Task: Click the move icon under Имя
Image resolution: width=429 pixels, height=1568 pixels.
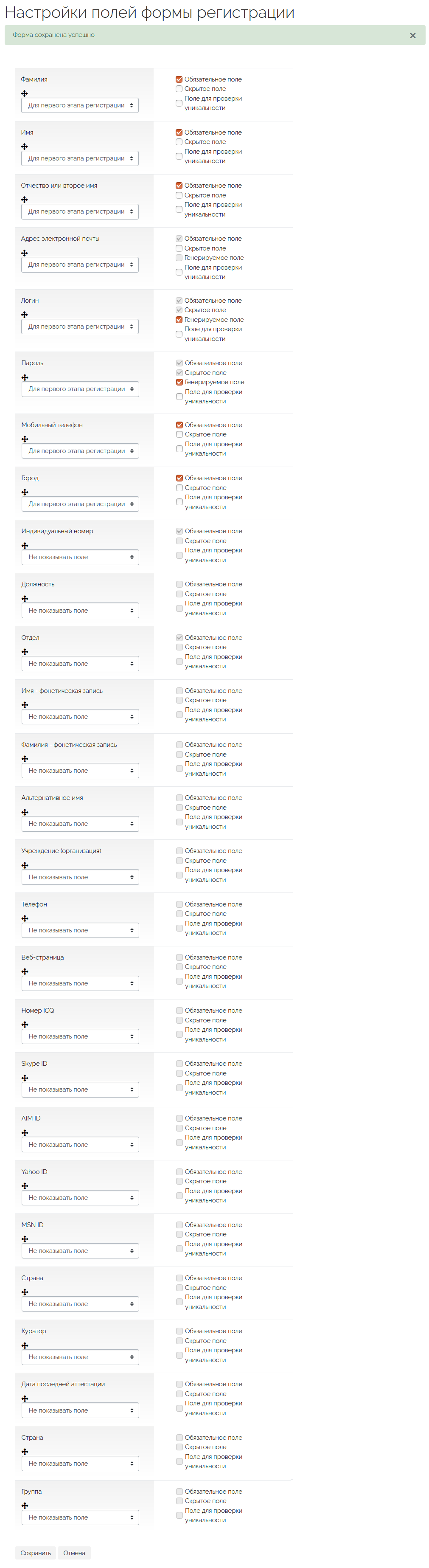Action: click(24, 147)
